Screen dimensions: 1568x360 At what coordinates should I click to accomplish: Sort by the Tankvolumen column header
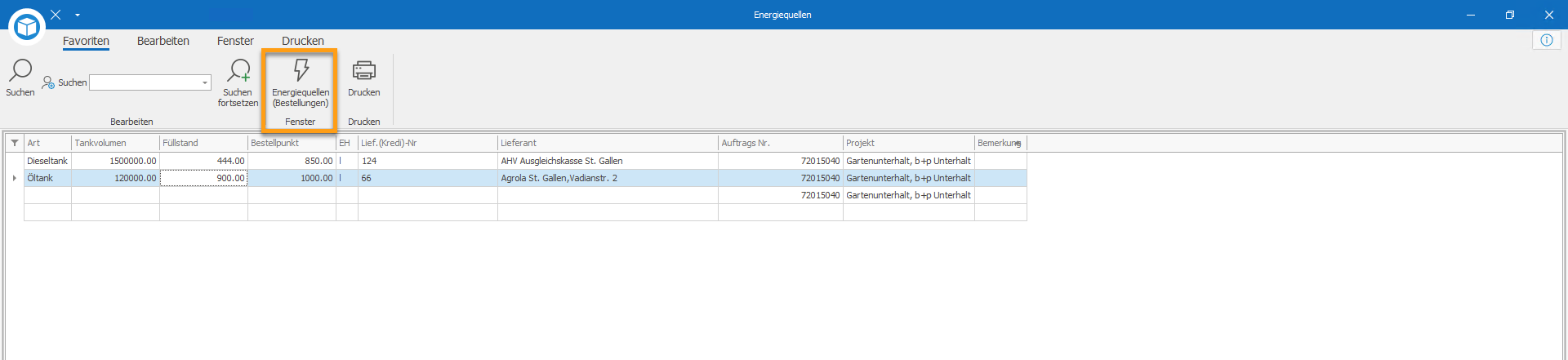click(115, 143)
